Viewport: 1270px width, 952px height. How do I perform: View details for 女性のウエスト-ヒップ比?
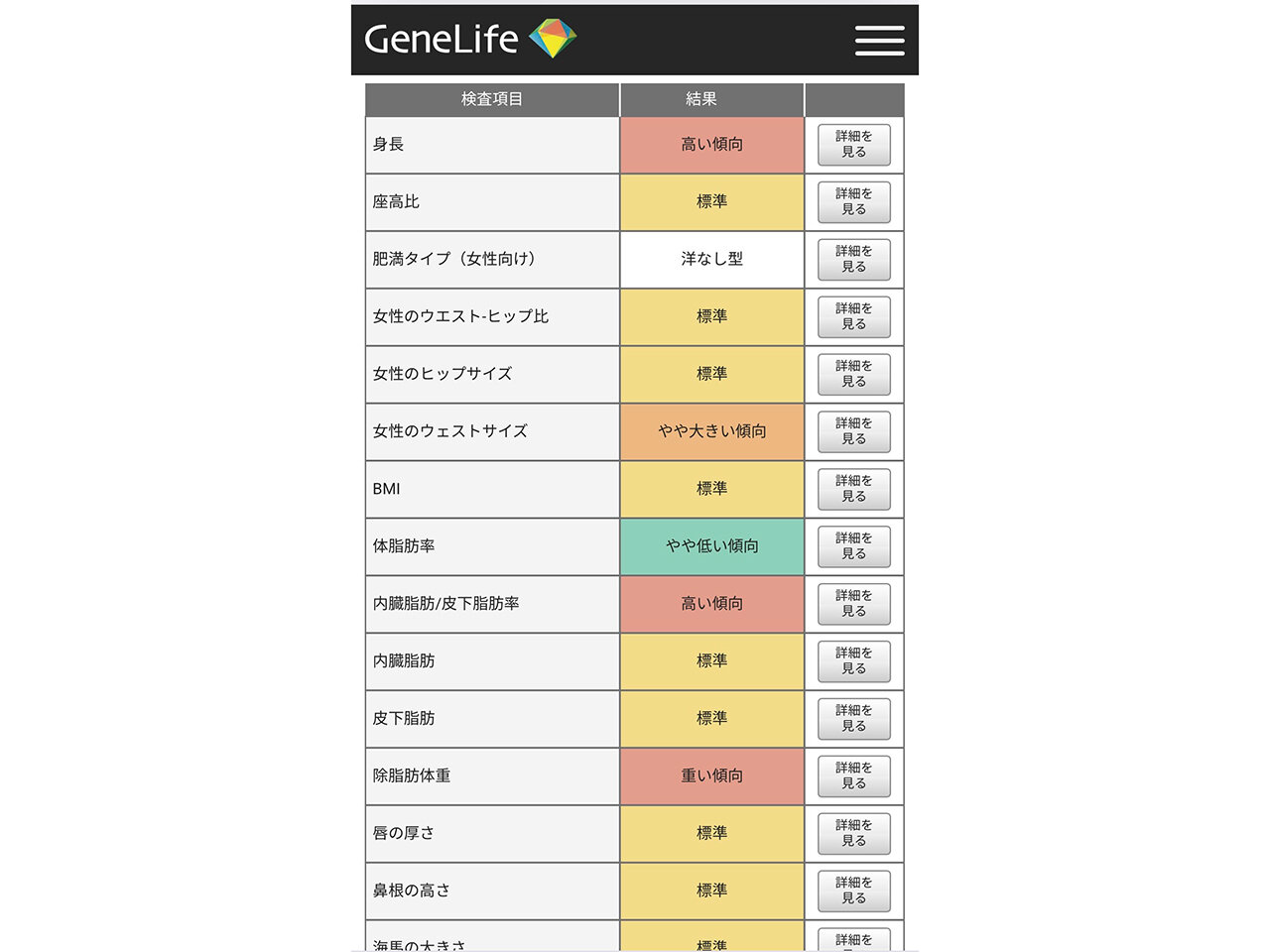(853, 317)
